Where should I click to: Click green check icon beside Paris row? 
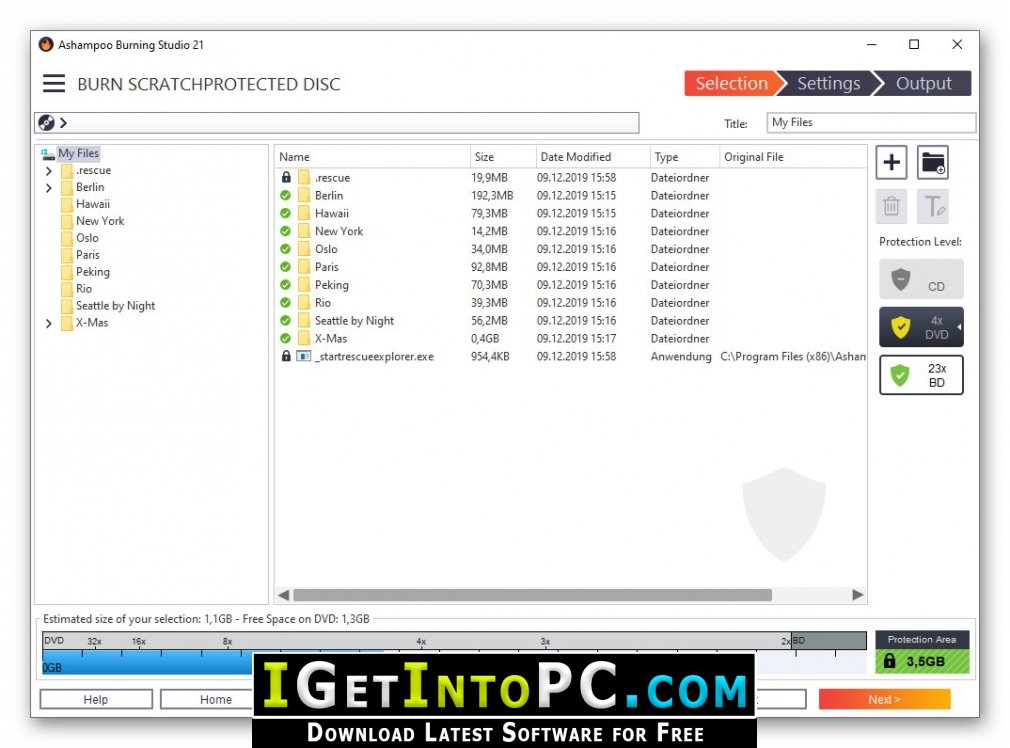(x=285, y=267)
